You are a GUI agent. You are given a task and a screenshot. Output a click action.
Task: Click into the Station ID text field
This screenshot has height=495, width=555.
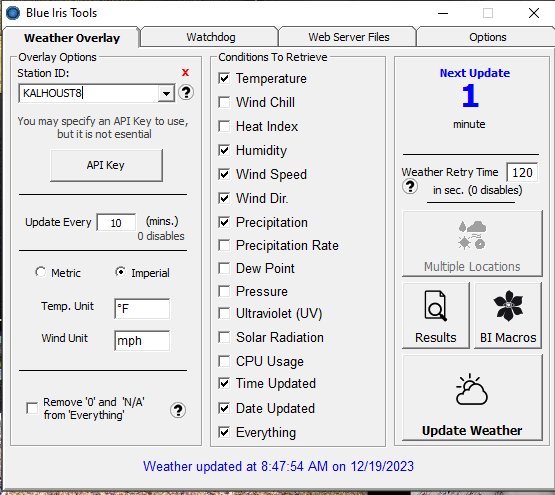tap(88, 93)
